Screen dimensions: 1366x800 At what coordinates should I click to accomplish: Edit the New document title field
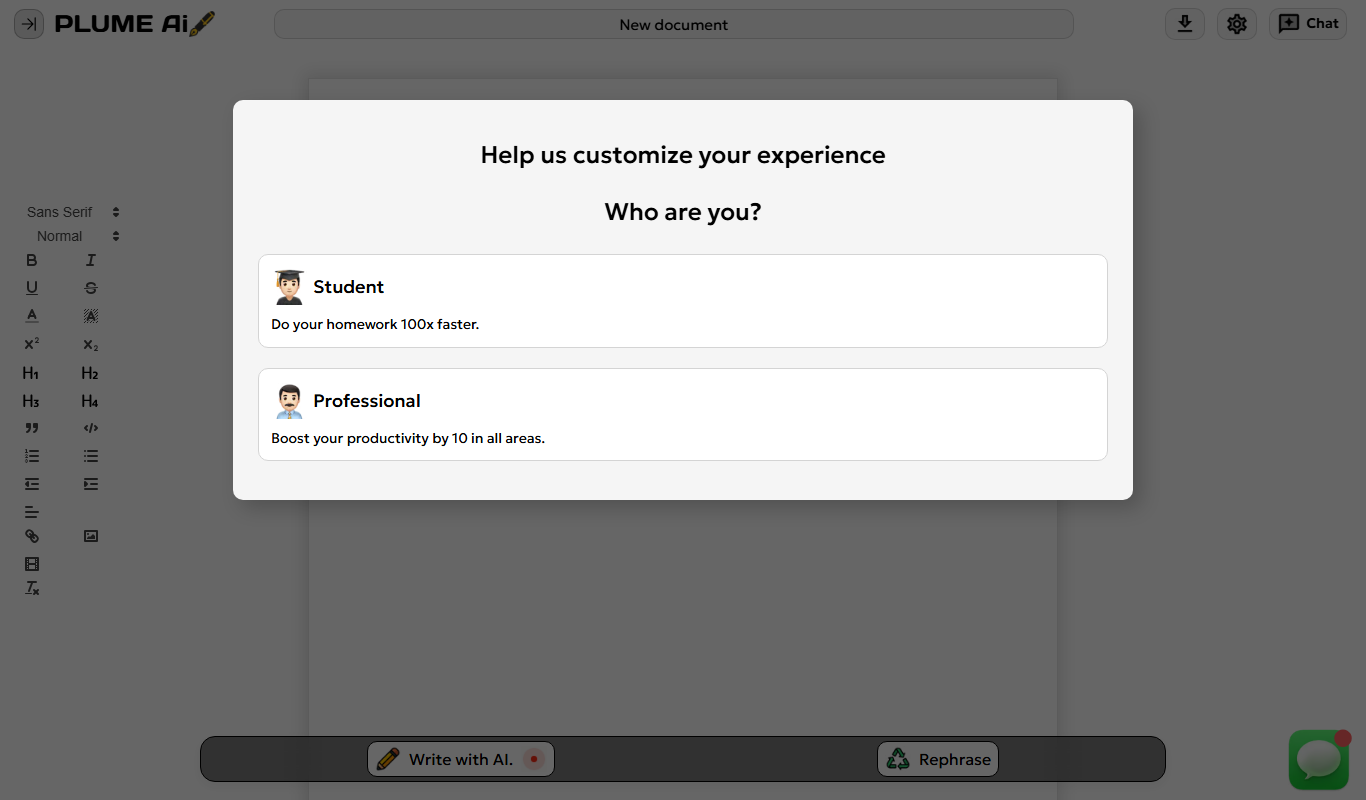pos(674,24)
